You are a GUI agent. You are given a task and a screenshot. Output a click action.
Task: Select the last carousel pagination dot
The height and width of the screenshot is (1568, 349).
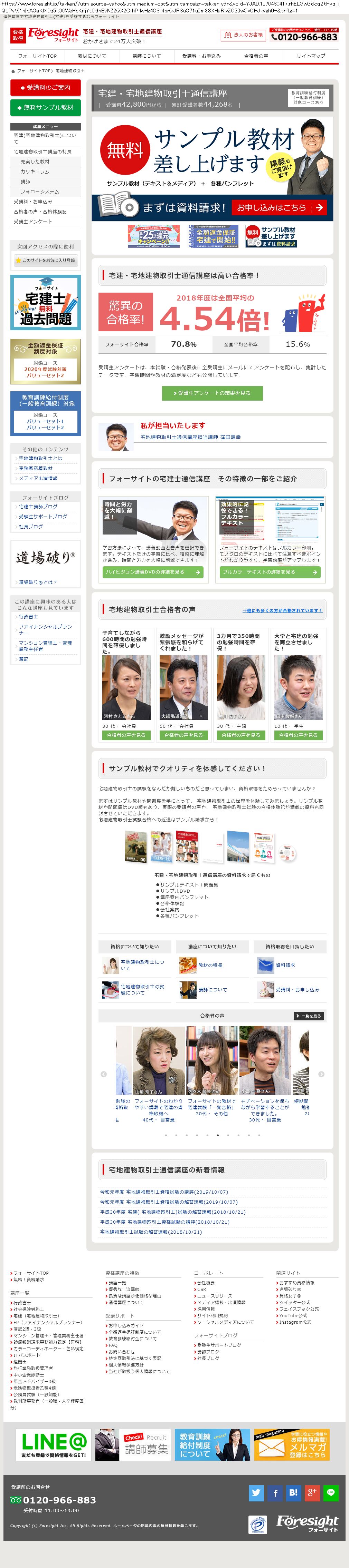click(259, 1135)
